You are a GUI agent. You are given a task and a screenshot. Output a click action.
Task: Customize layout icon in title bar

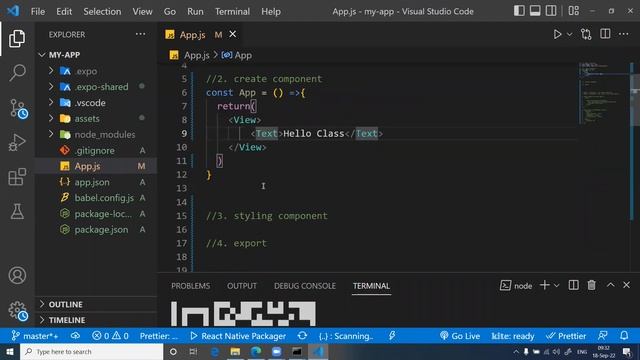573,11
